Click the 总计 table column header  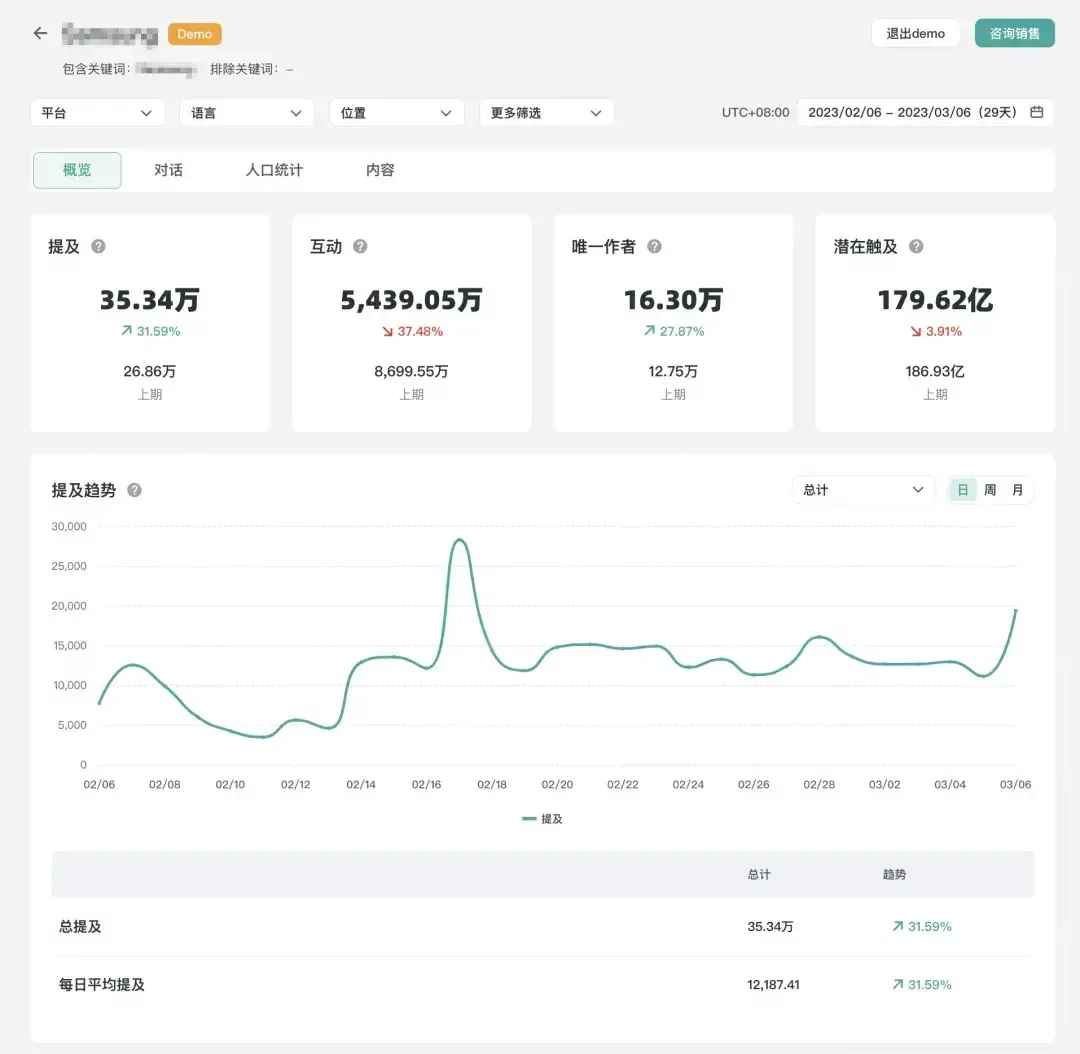coord(759,874)
